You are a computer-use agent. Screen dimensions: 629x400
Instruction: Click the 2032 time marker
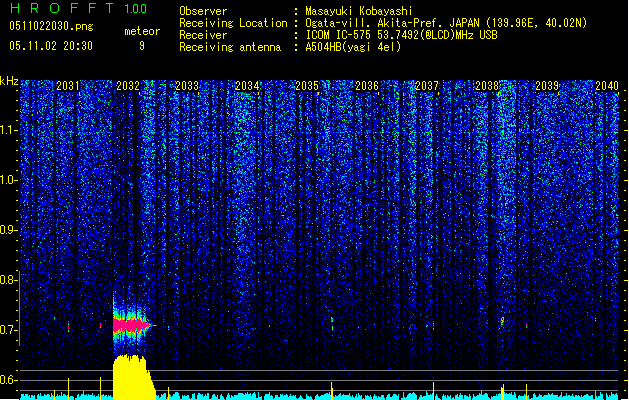coord(128,86)
